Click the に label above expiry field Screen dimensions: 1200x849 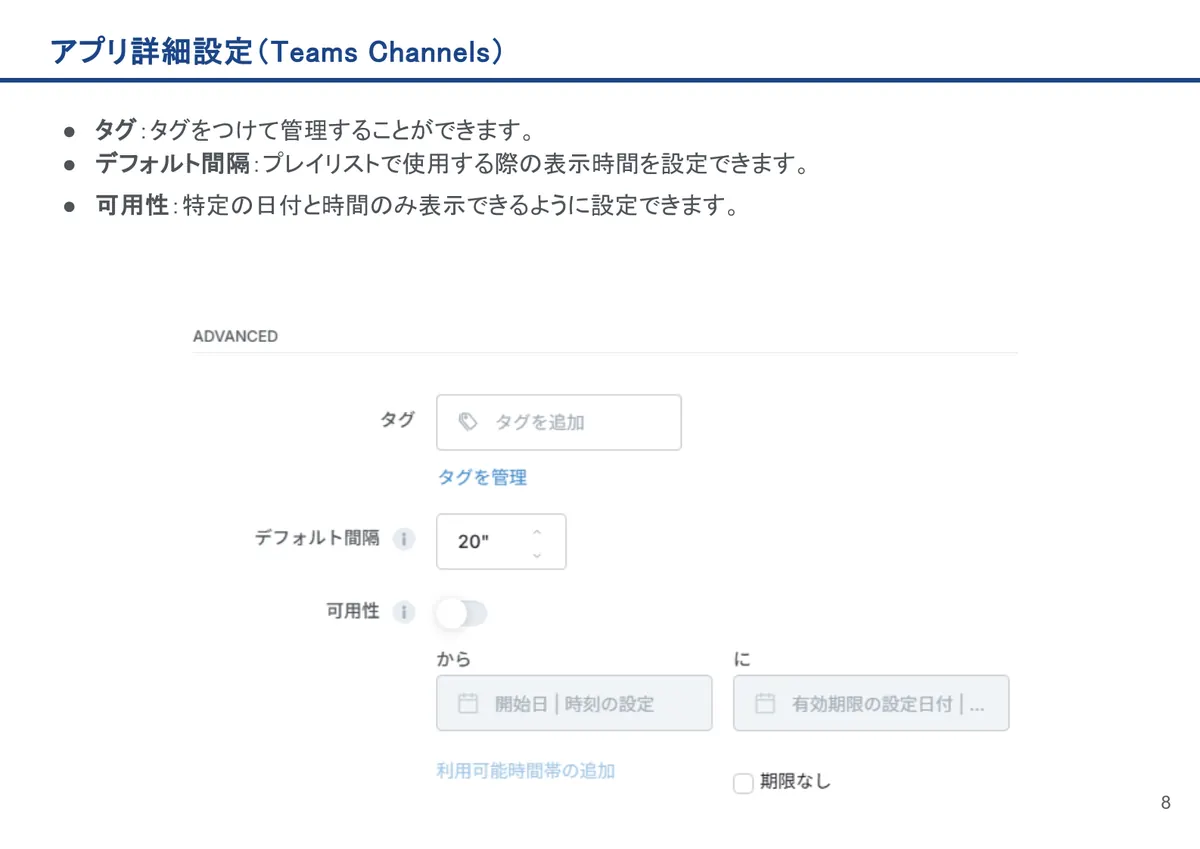click(742, 660)
